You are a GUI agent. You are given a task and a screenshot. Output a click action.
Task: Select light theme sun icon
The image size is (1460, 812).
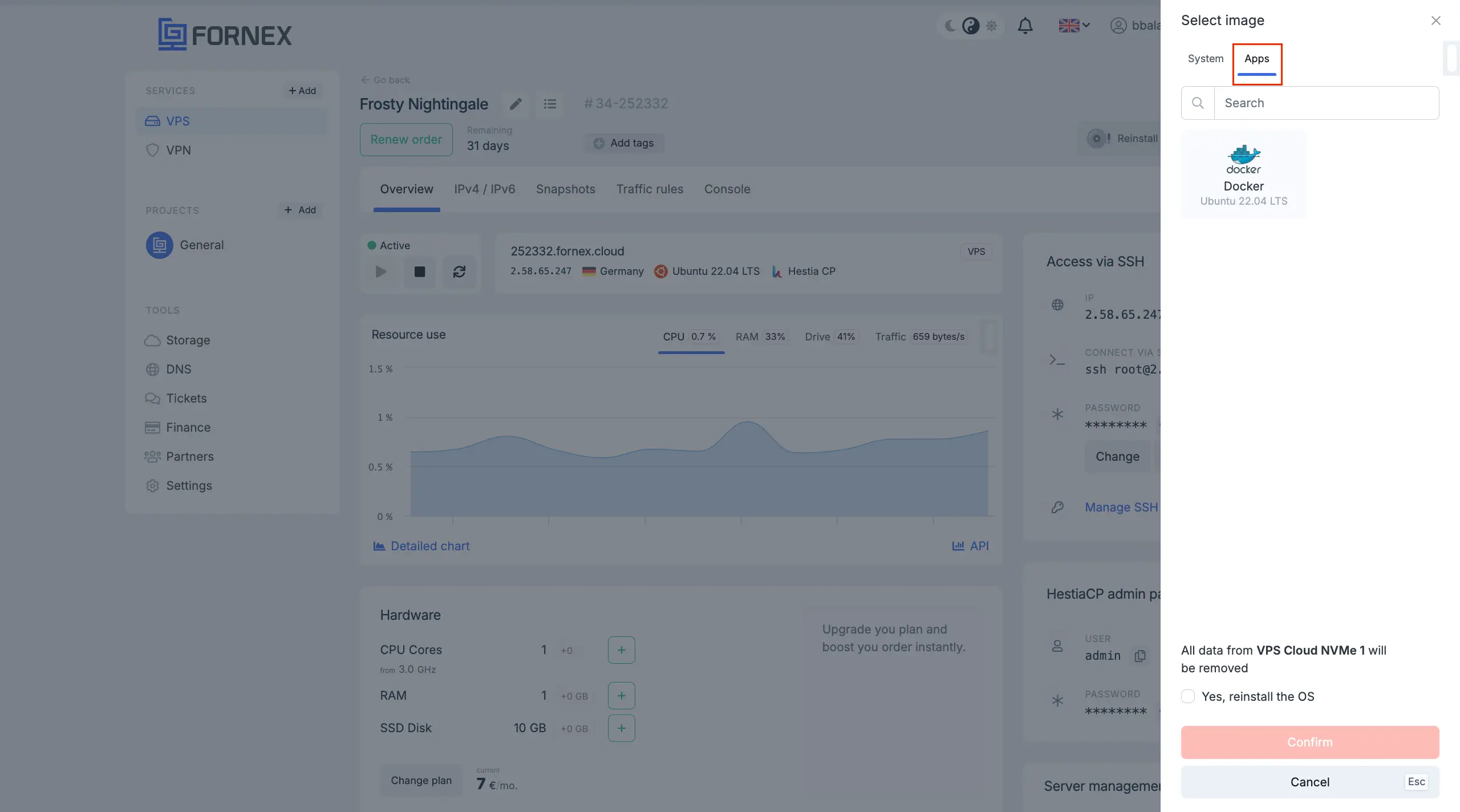(992, 26)
